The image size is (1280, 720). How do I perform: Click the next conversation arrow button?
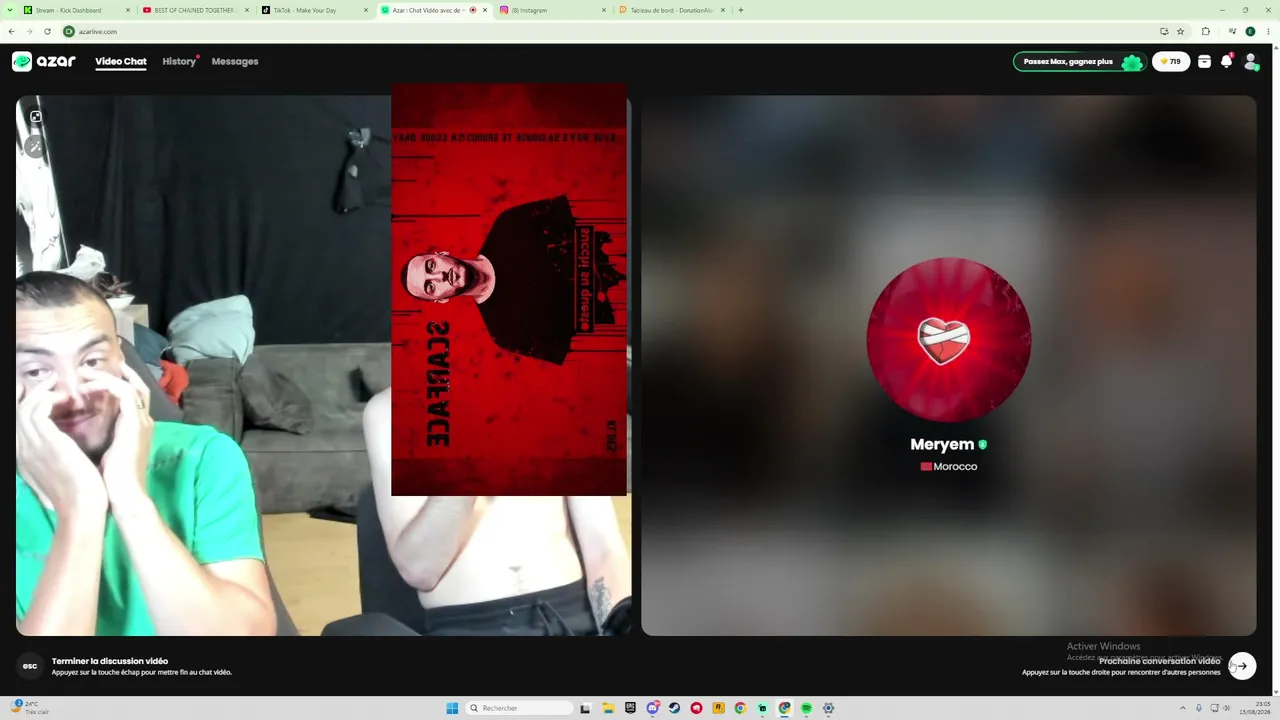pos(1242,666)
